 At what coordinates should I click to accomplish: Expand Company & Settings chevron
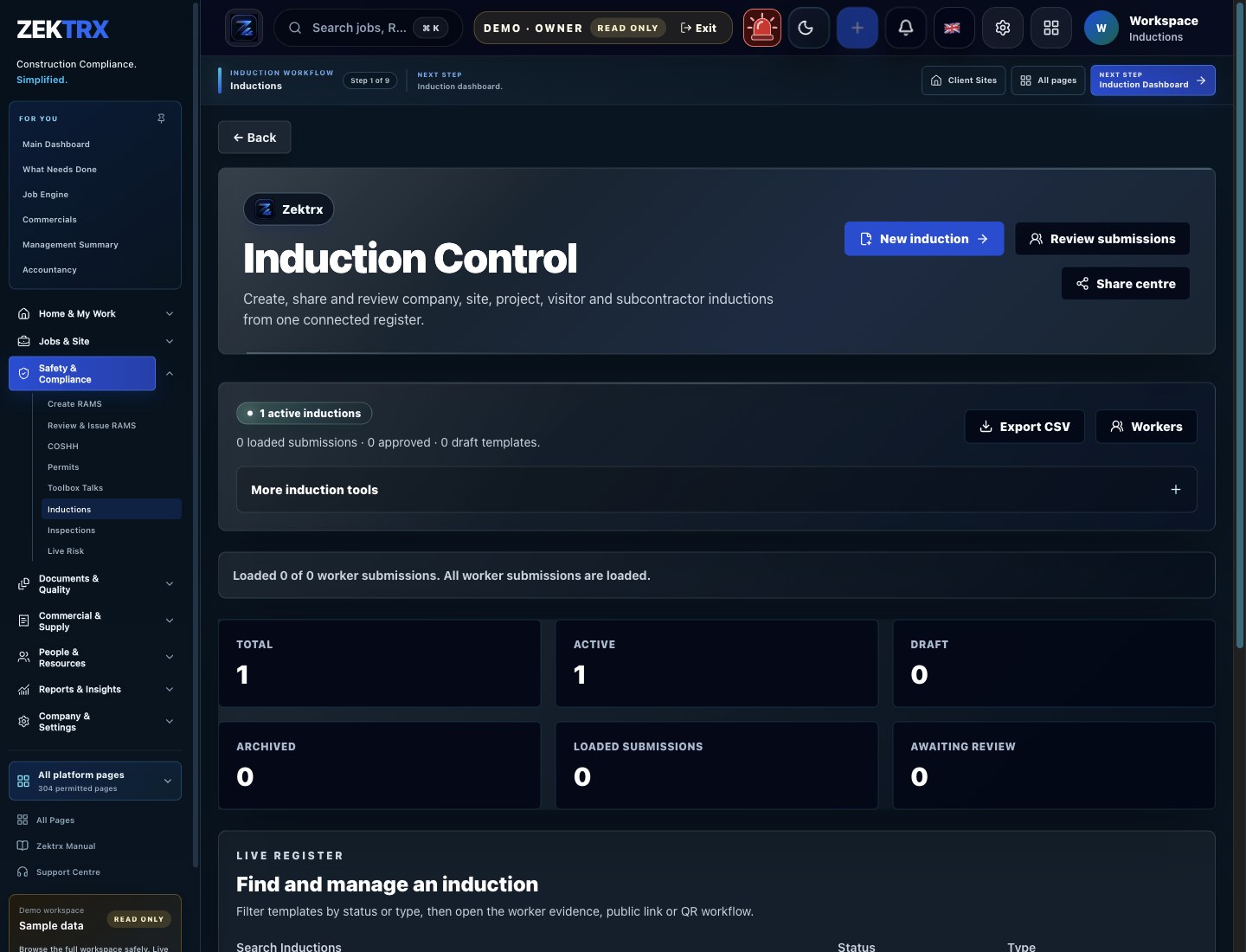point(170,722)
